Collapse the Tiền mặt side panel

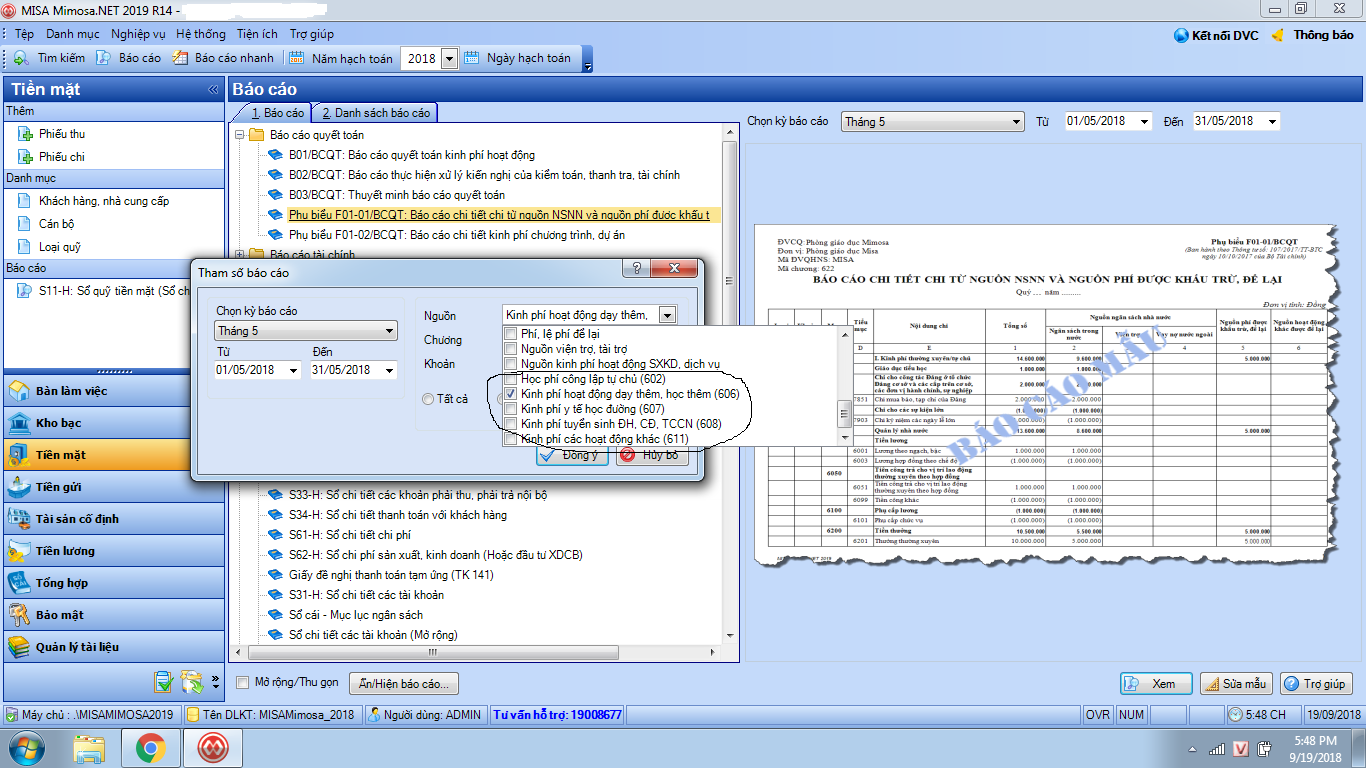pos(213,89)
